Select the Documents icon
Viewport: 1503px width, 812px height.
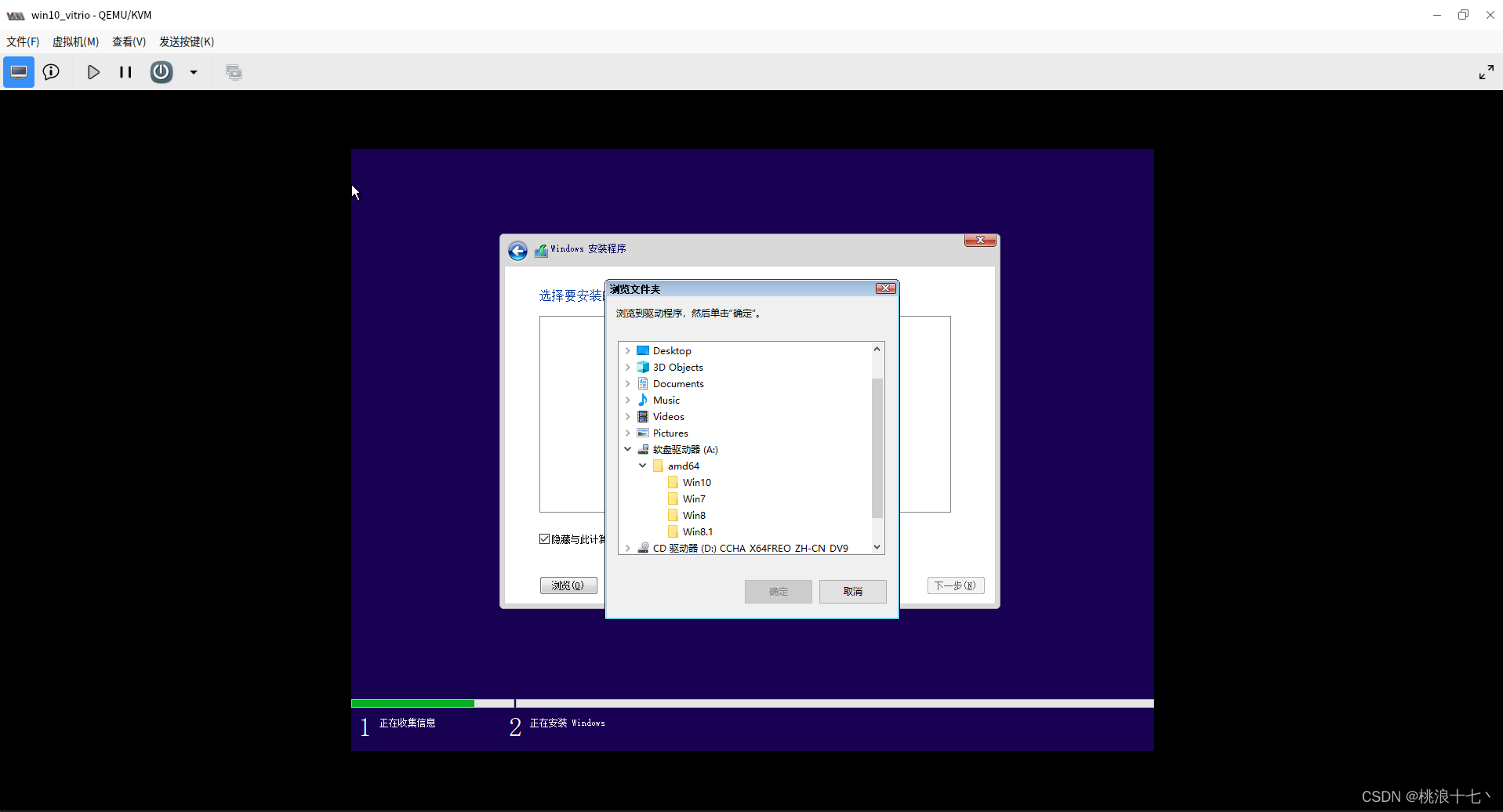[x=643, y=383]
